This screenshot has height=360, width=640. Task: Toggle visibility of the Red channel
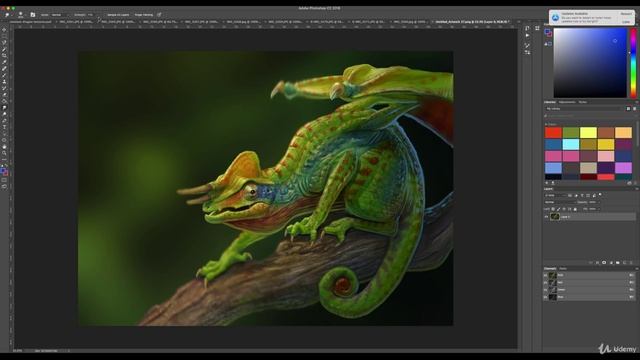[546, 282]
